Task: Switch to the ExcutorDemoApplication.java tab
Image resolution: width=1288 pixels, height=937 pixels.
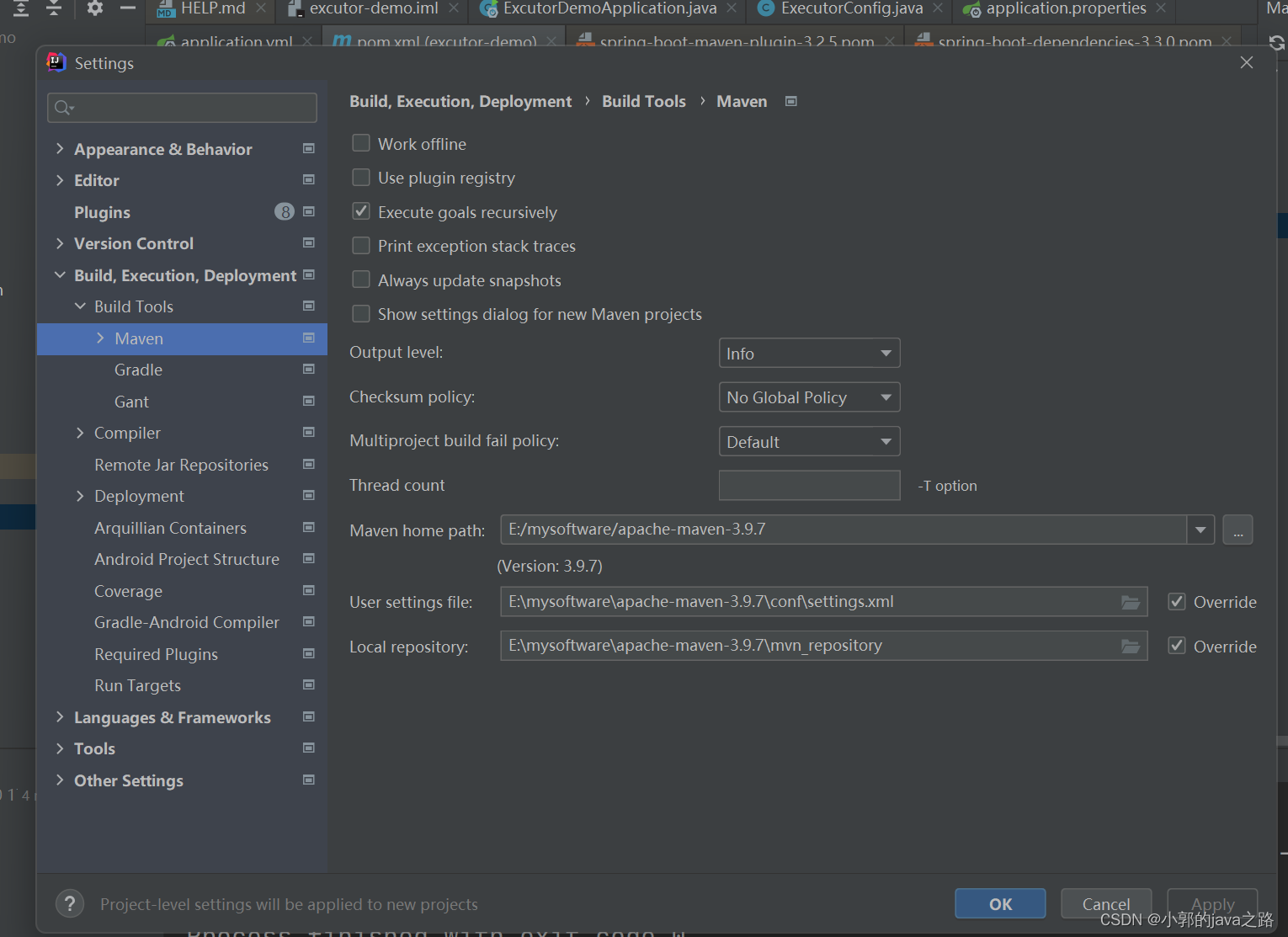Action: (608, 9)
